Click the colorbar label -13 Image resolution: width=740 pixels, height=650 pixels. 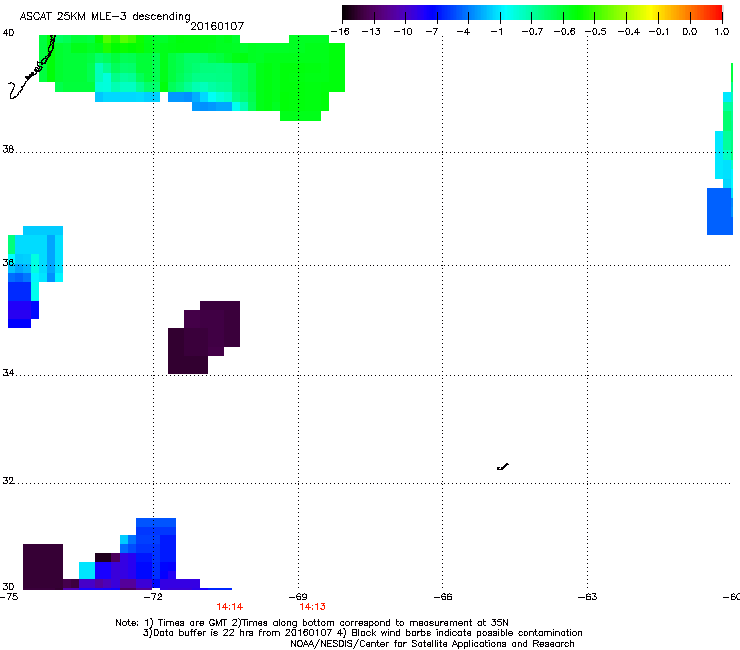click(371, 32)
